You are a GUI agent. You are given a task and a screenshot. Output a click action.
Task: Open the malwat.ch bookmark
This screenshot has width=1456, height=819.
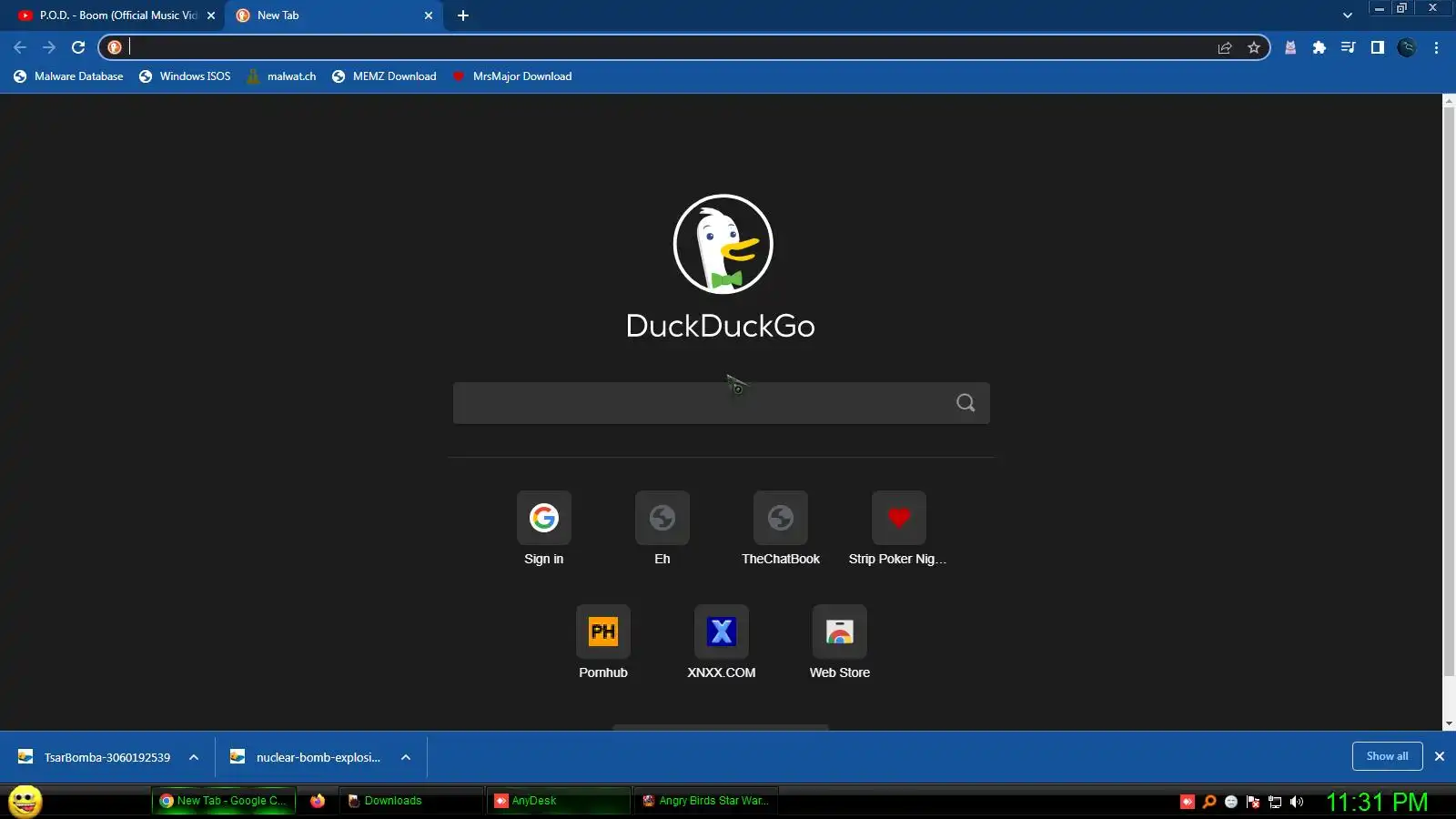(281, 76)
